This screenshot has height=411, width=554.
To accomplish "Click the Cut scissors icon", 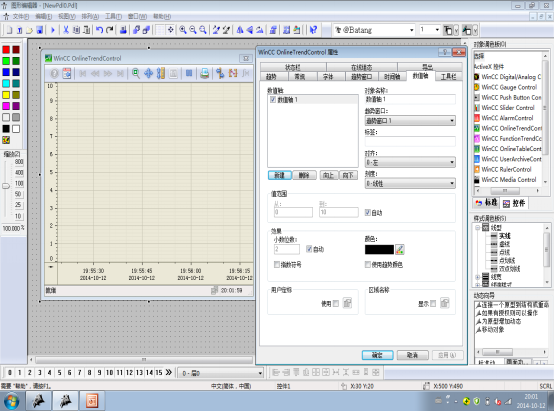I will [66, 30].
